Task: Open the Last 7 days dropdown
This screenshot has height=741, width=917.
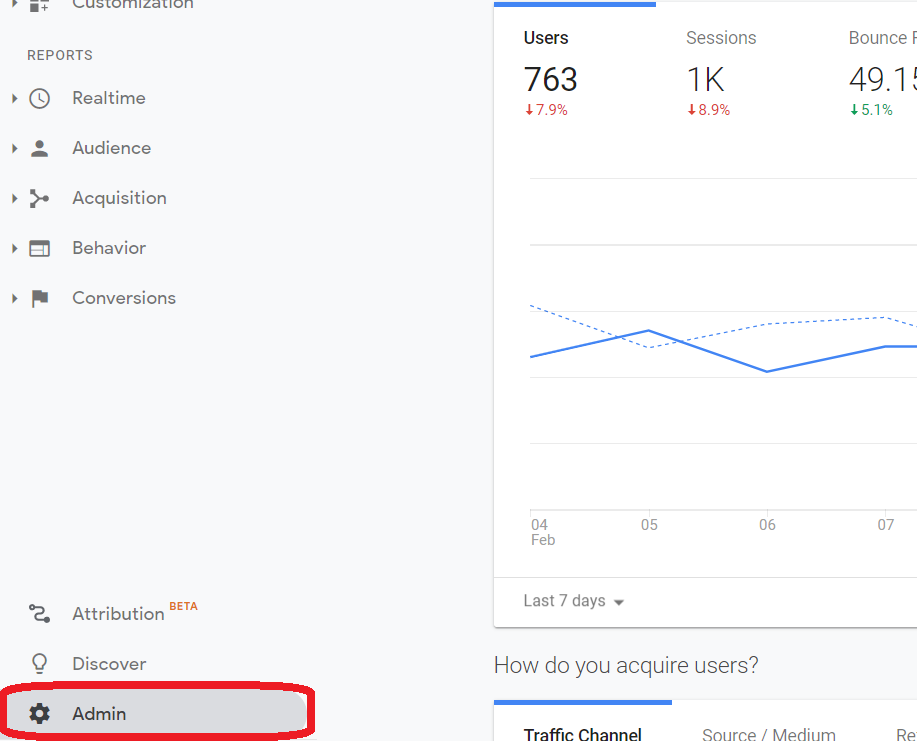Action: click(x=574, y=601)
